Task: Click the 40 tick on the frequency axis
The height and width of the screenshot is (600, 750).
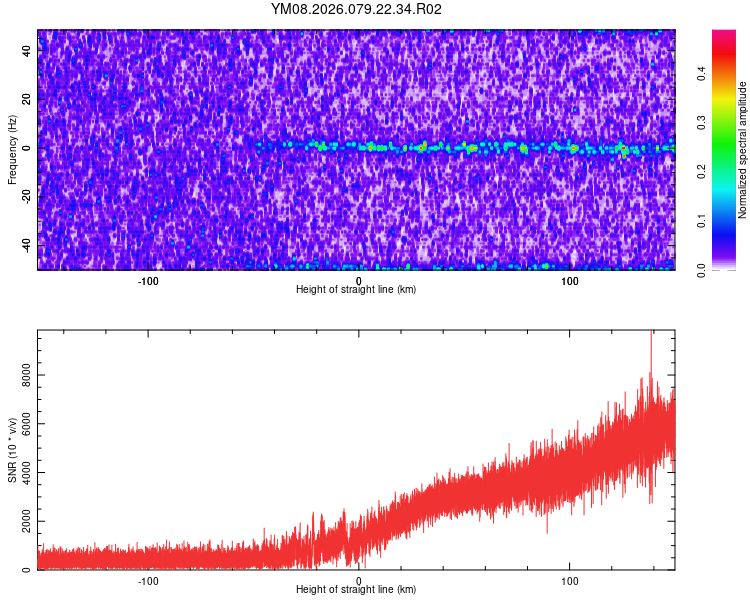Action: pos(27,51)
